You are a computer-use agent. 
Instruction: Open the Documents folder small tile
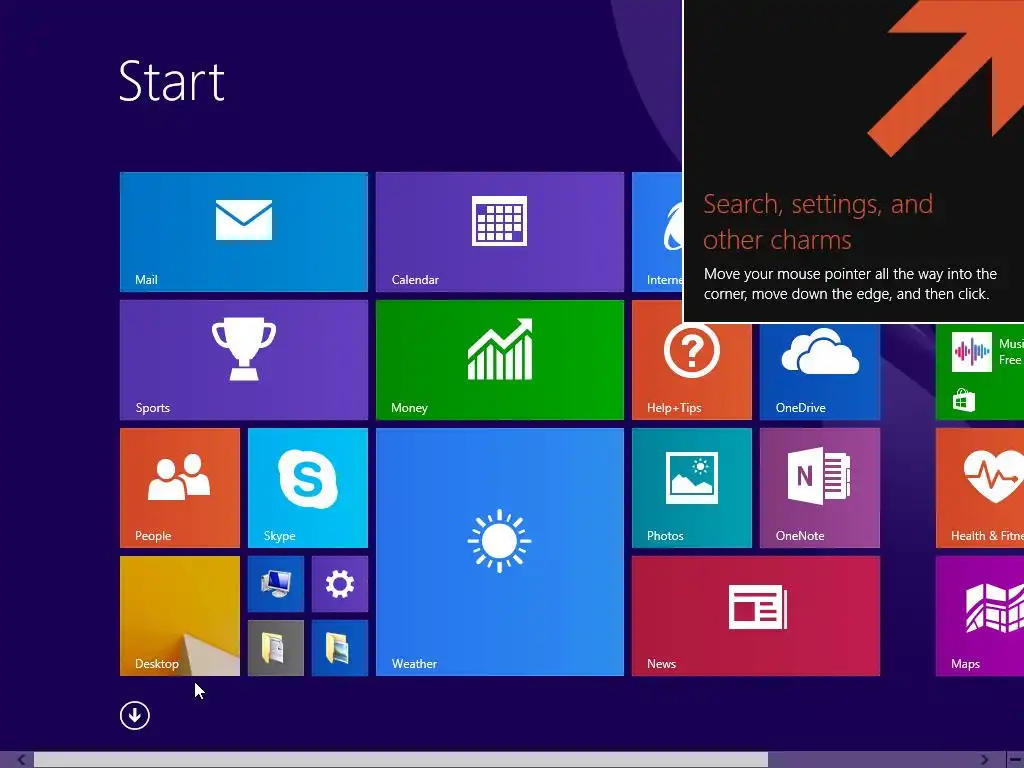[x=276, y=648]
